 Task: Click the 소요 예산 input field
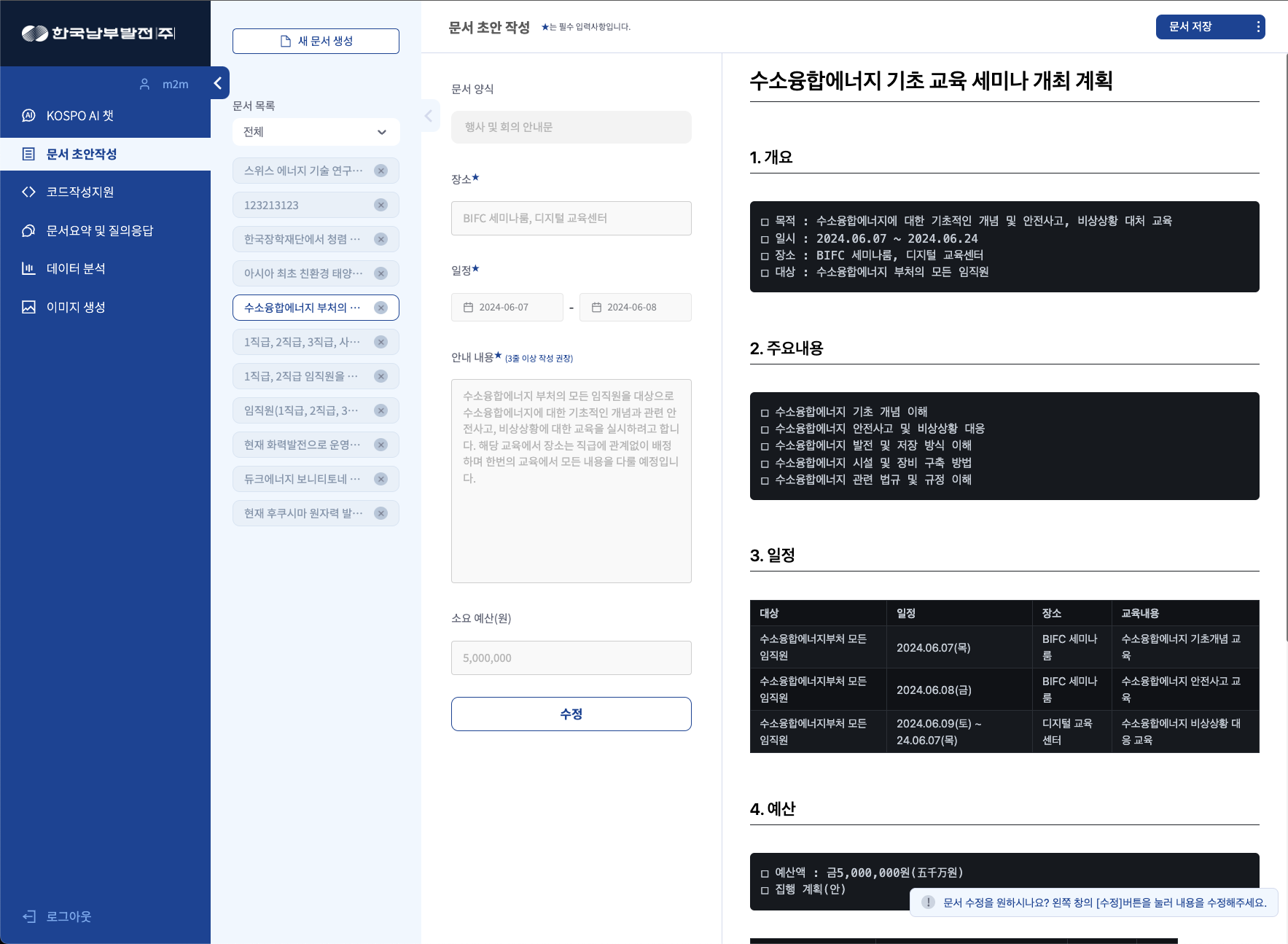571,658
